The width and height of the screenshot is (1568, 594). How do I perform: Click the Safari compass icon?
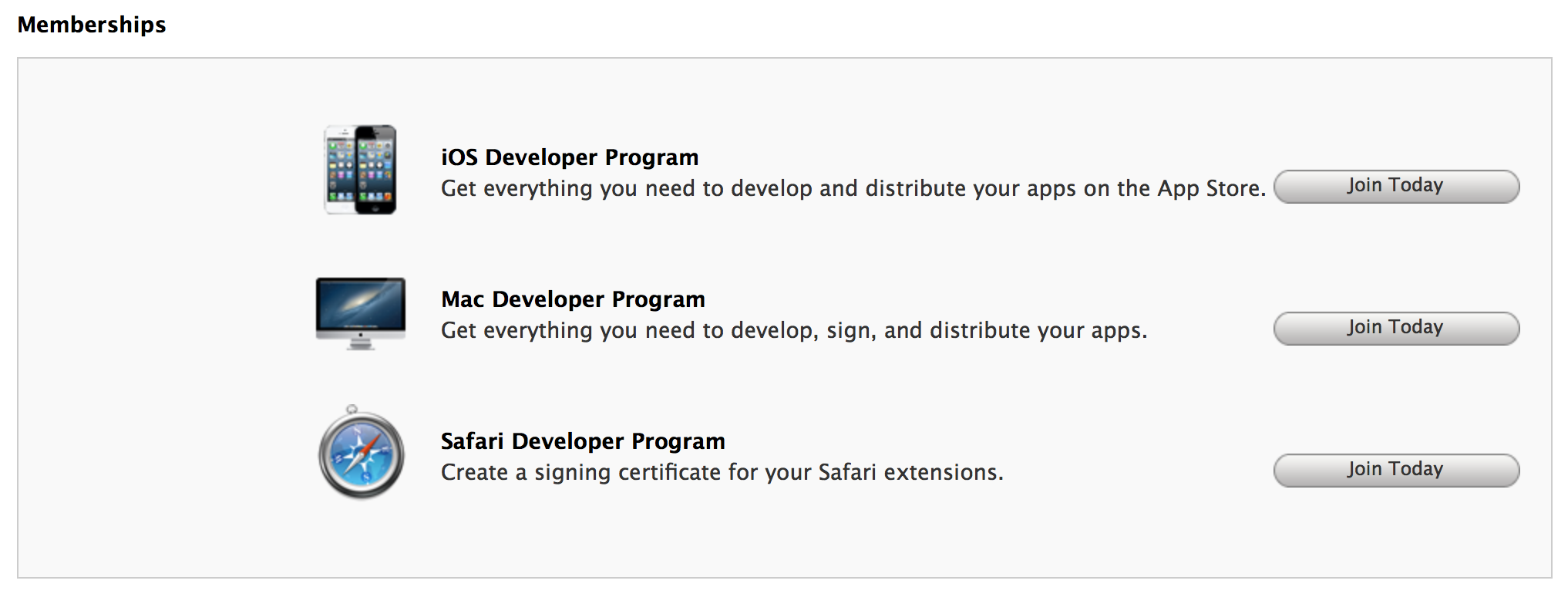click(361, 452)
